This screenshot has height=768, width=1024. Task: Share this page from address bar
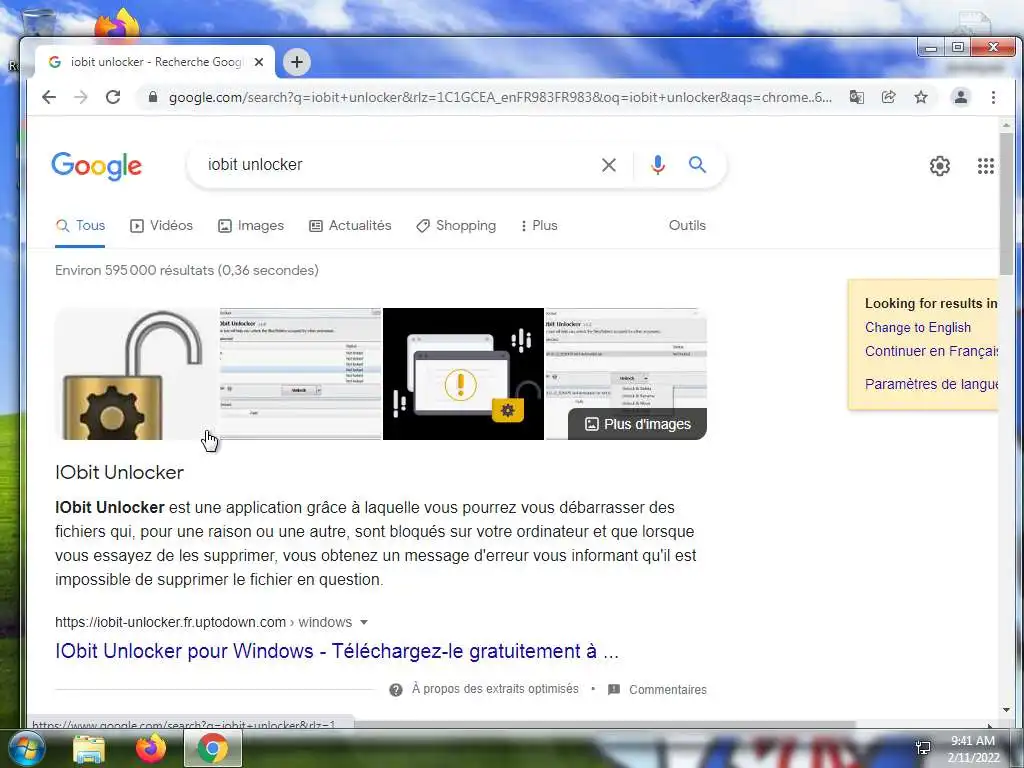coord(888,97)
